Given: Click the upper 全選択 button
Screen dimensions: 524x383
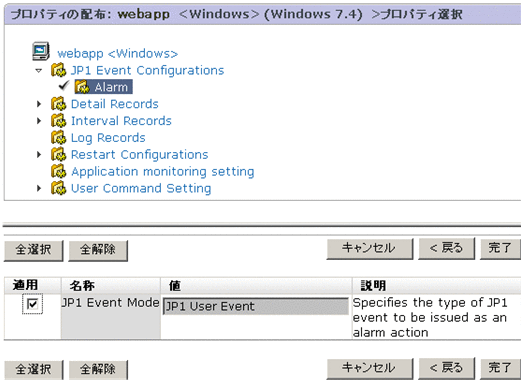Looking at the screenshot, I should point(33,250).
